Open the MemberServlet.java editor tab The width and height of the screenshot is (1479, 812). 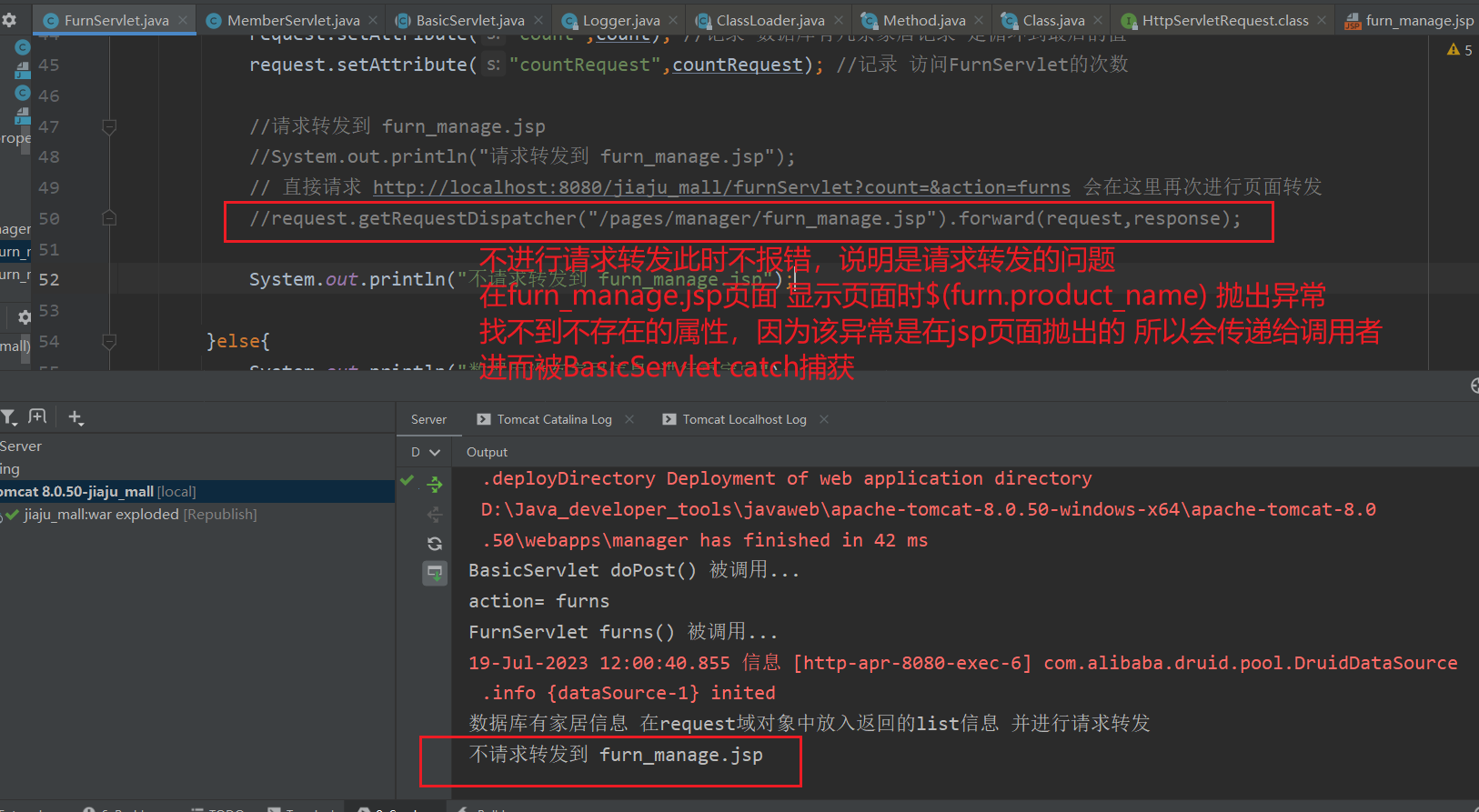click(293, 20)
